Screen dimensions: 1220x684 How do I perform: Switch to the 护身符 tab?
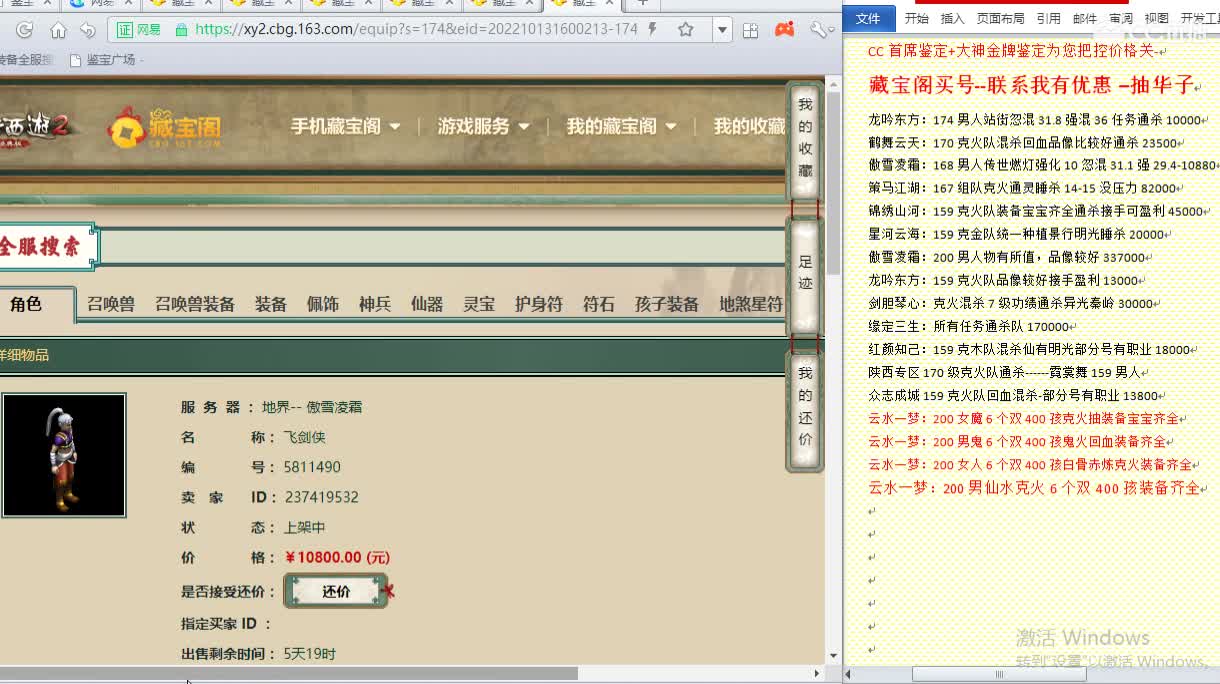(x=539, y=304)
